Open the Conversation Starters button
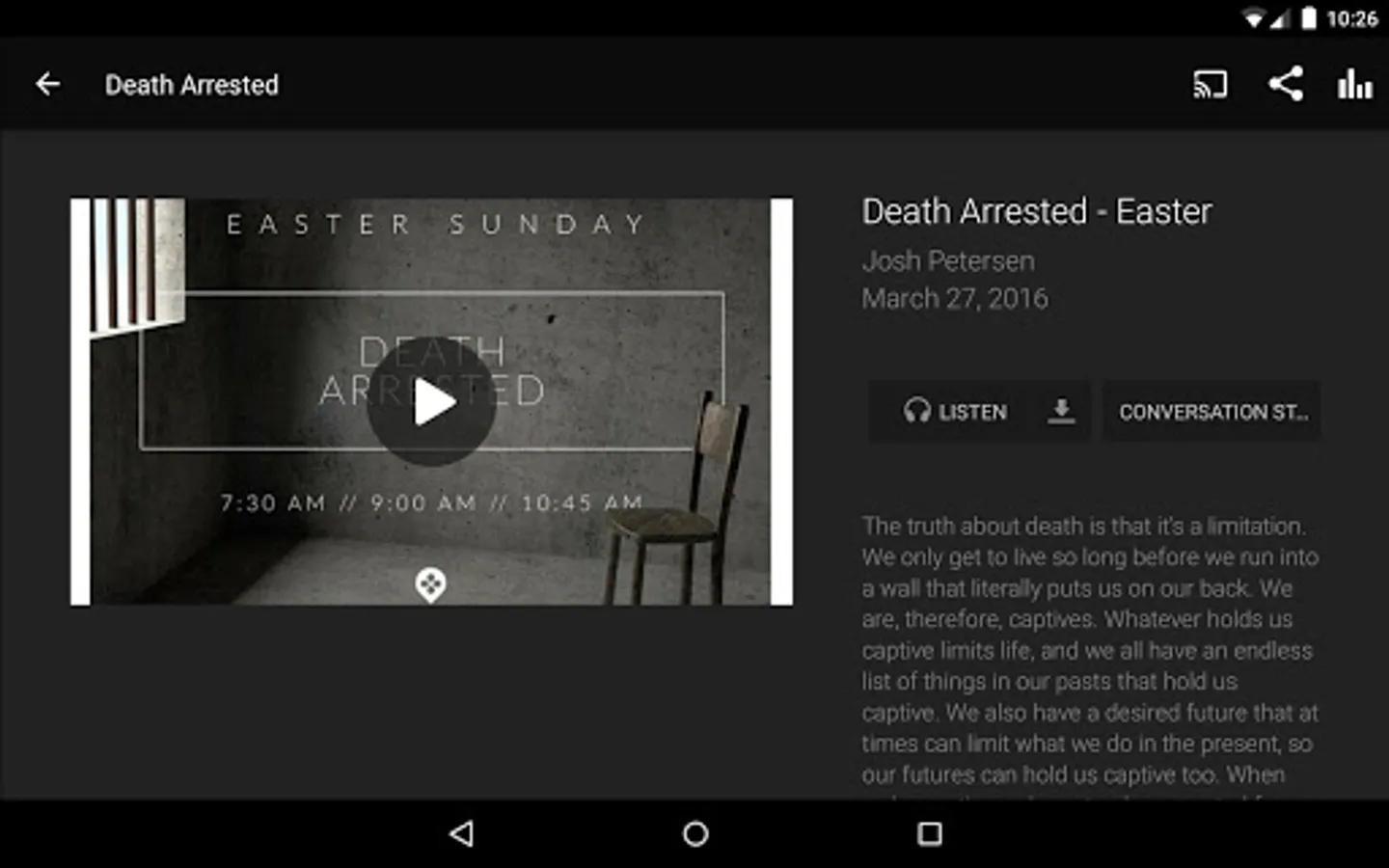 (1212, 412)
